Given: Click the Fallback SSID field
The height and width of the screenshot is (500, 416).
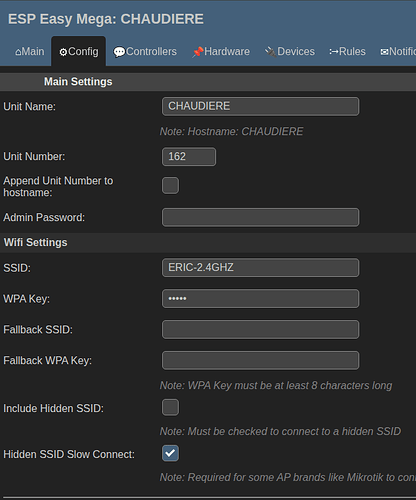Looking at the screenshot, I should tap(260, 329).
